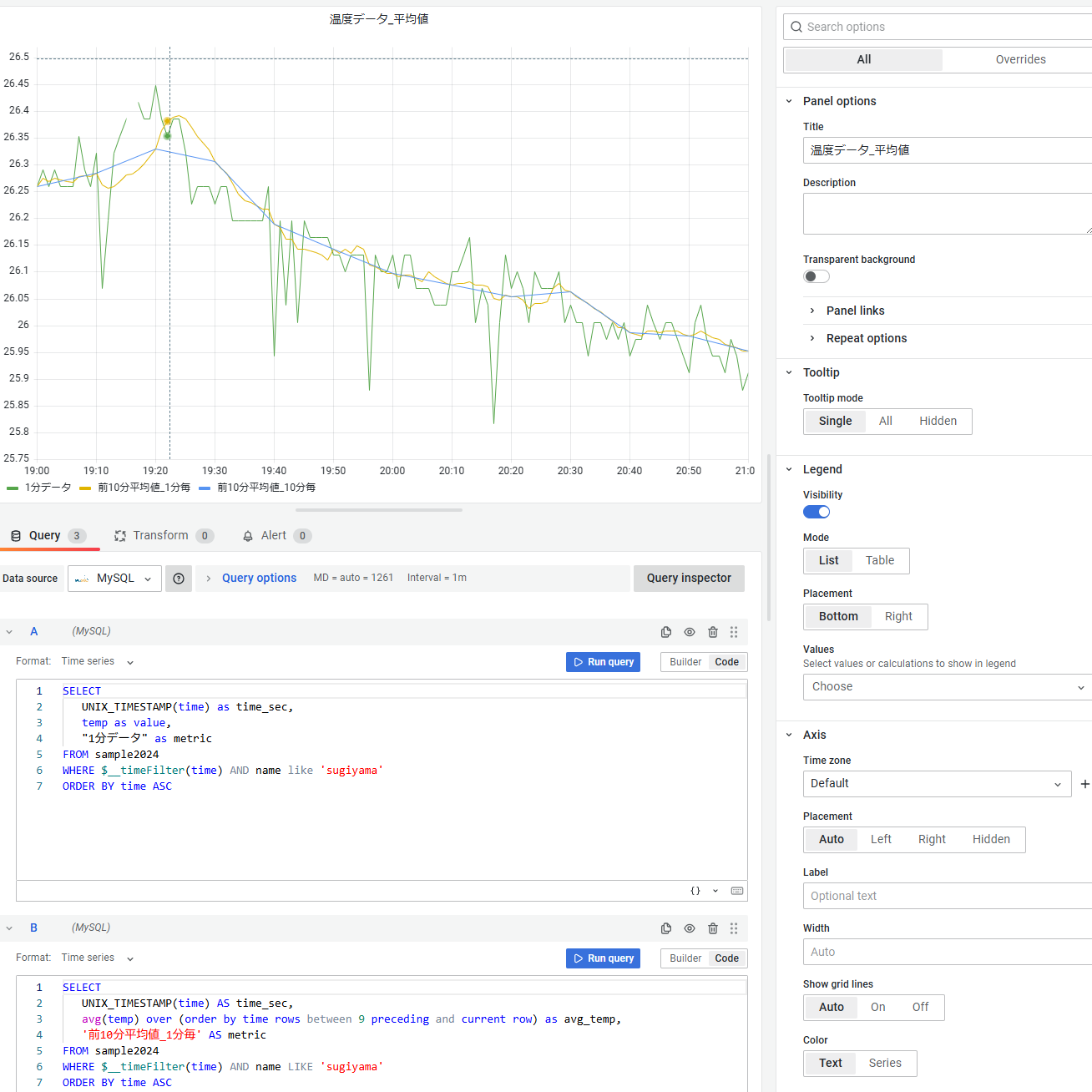1092x1092 pixels.
Task: Delete query A using the trash icon
Action: tap(713, 632)
